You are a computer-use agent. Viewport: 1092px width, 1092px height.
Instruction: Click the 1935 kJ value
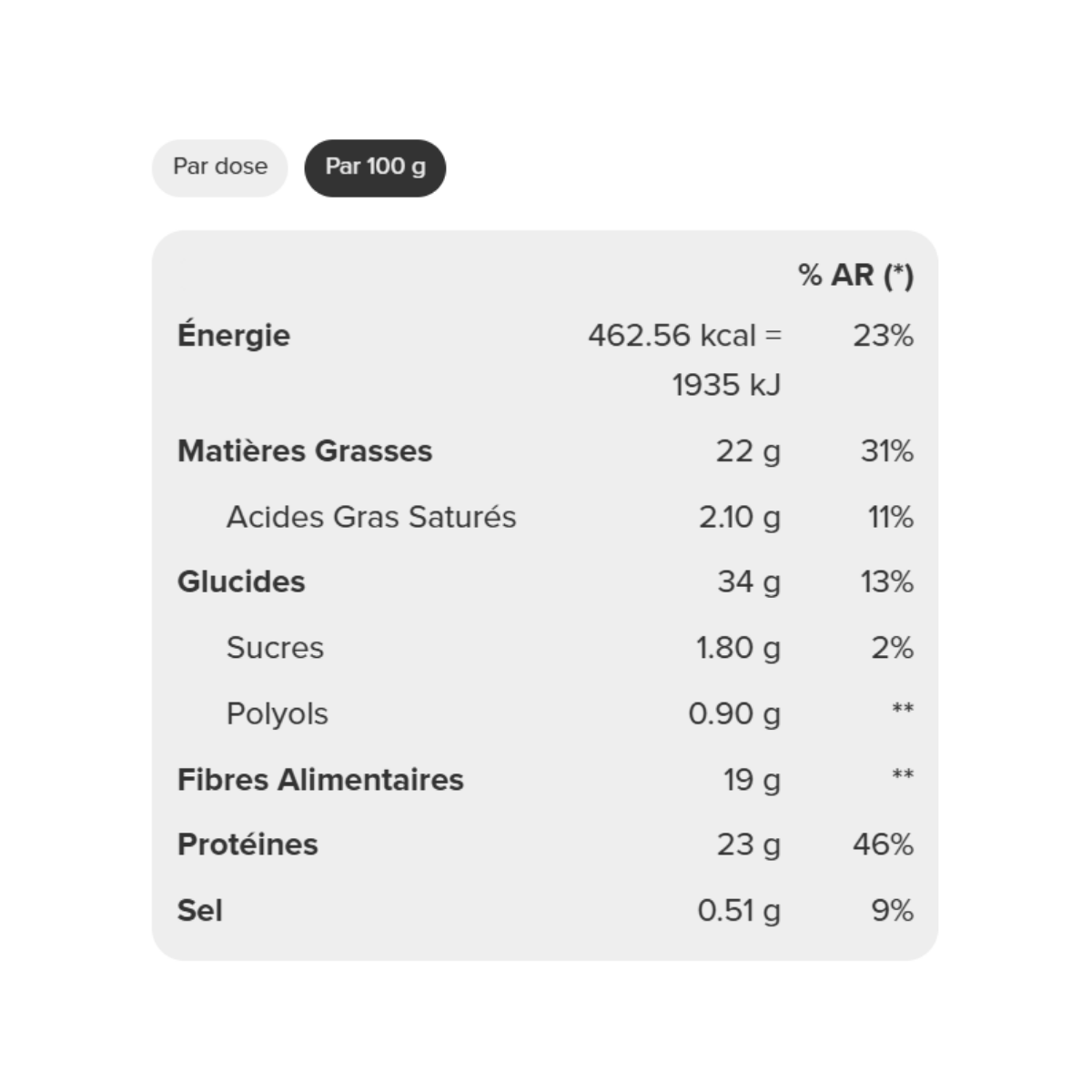click(726, 385)
